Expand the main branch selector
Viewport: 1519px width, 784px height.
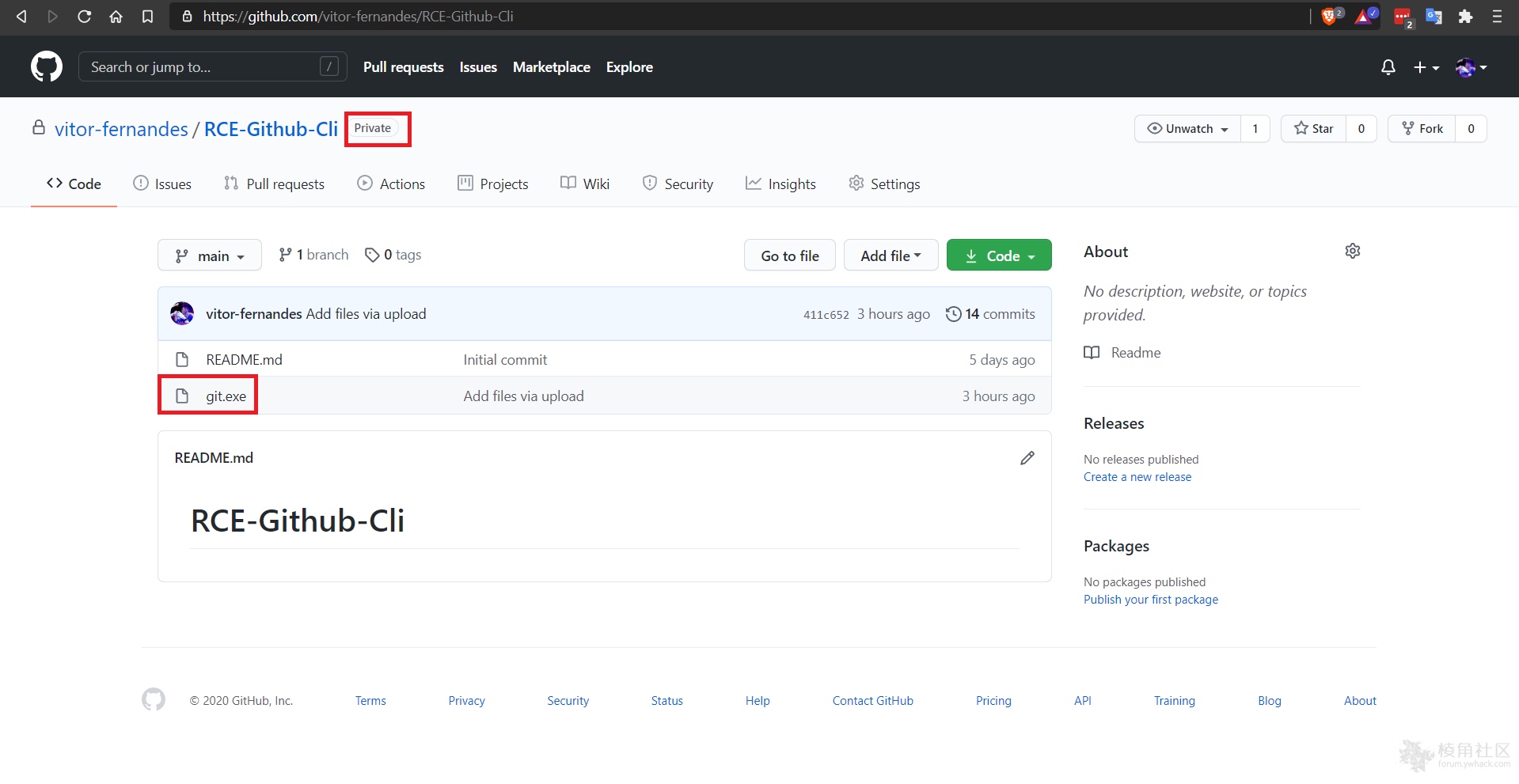(x=210, y=256)
